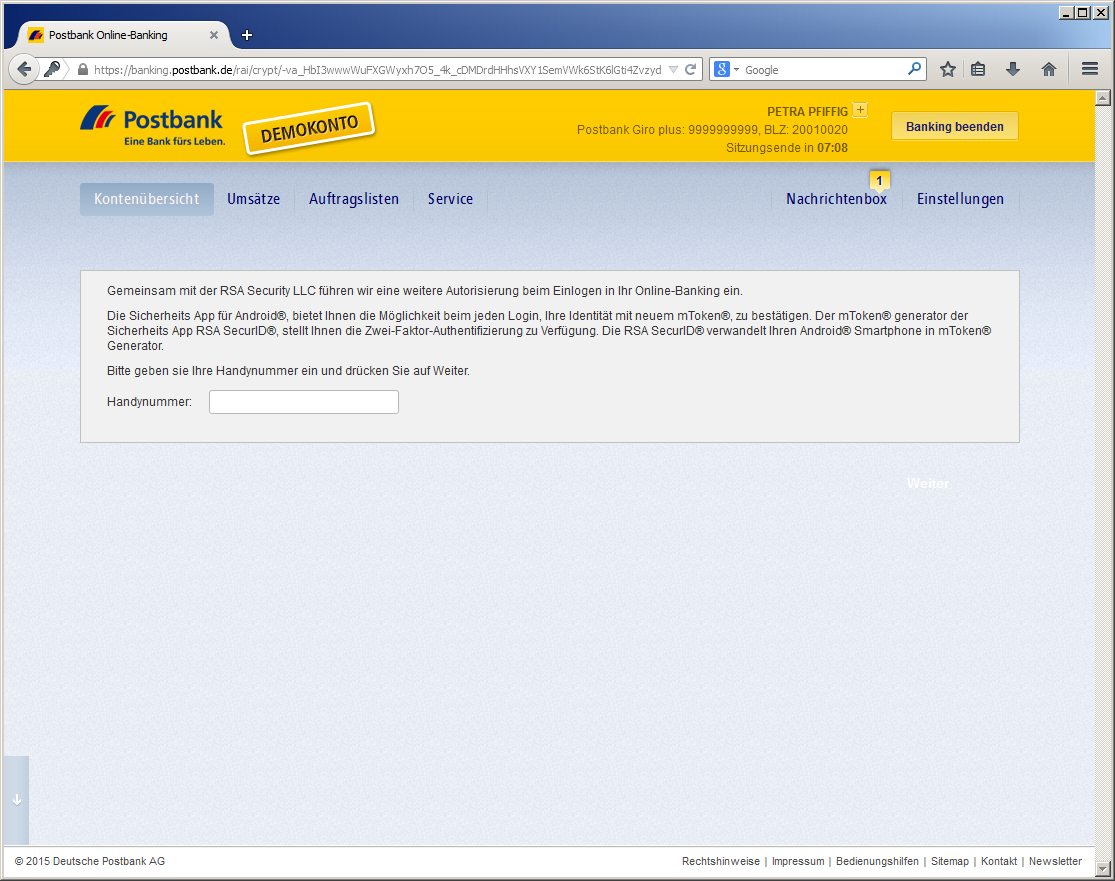Click scrollbar up arrow

1102,98
